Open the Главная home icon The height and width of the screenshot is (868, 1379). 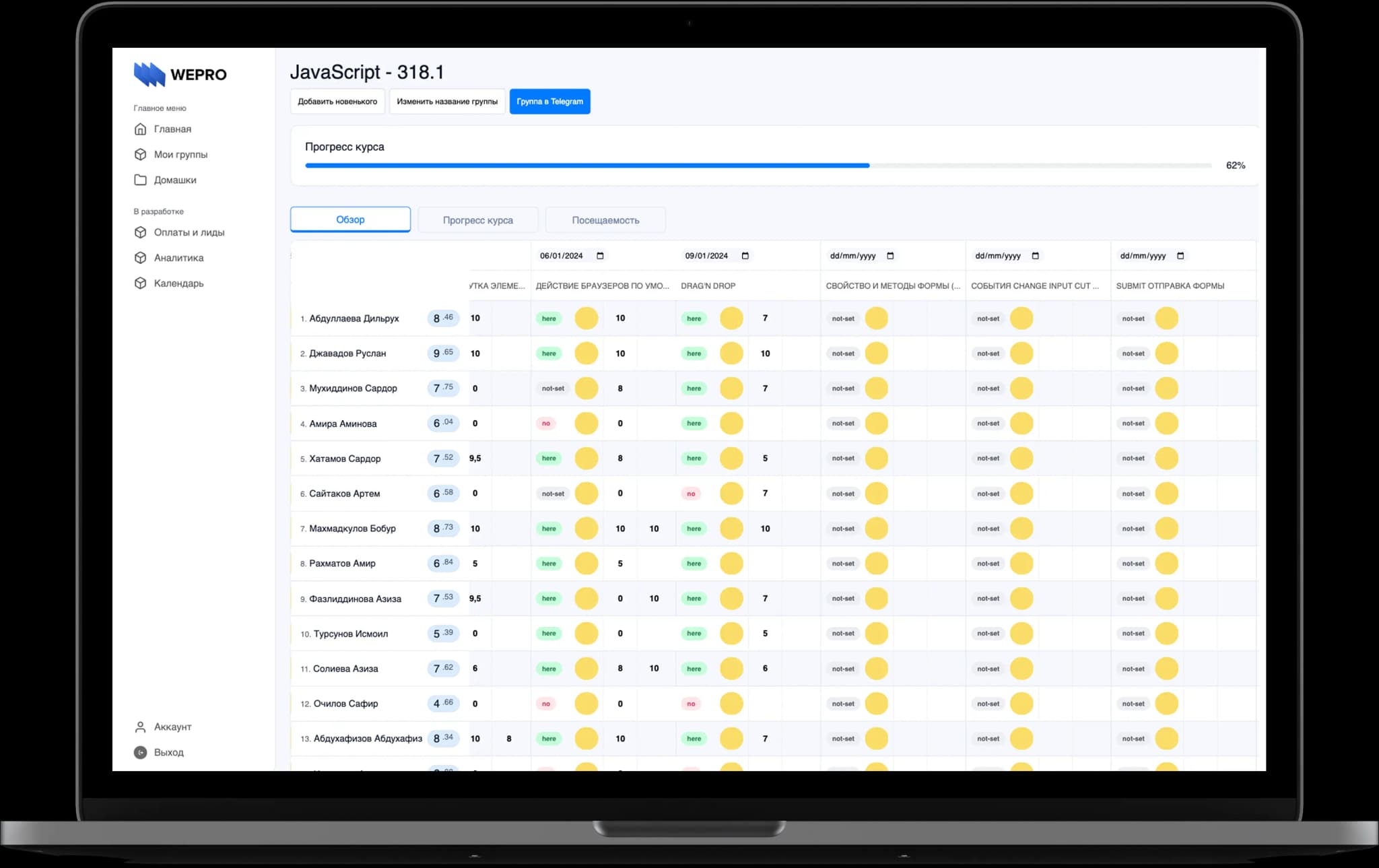pyautogui.click(x=140, y=129)
